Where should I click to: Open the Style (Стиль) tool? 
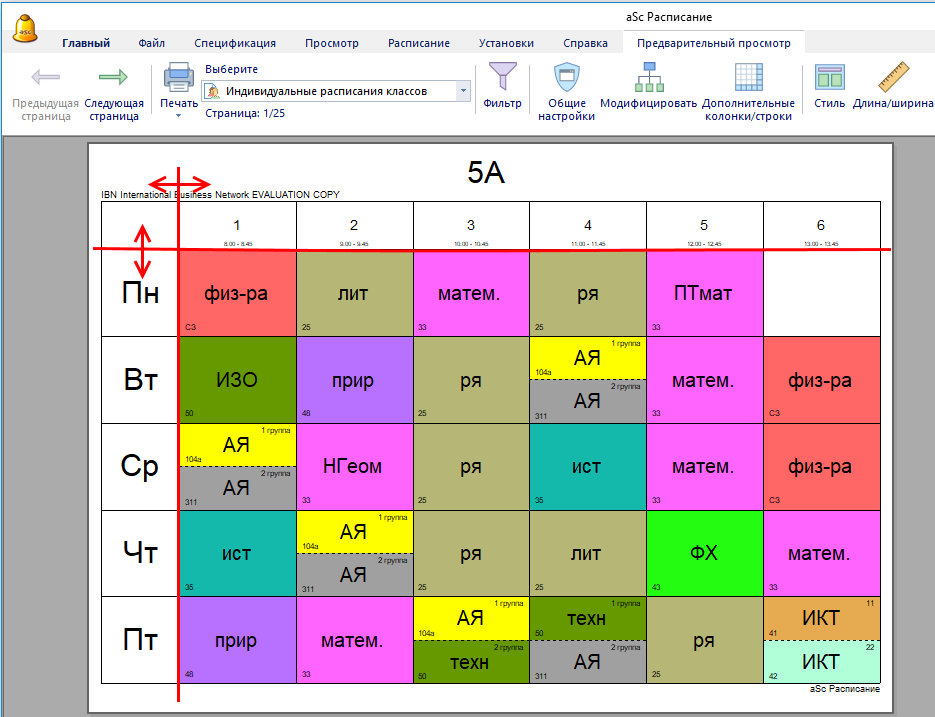[829, 78]
